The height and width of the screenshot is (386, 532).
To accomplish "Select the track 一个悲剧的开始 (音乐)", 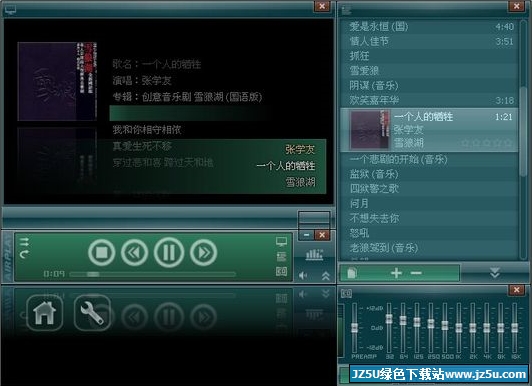I will click(x=428, y=159).
